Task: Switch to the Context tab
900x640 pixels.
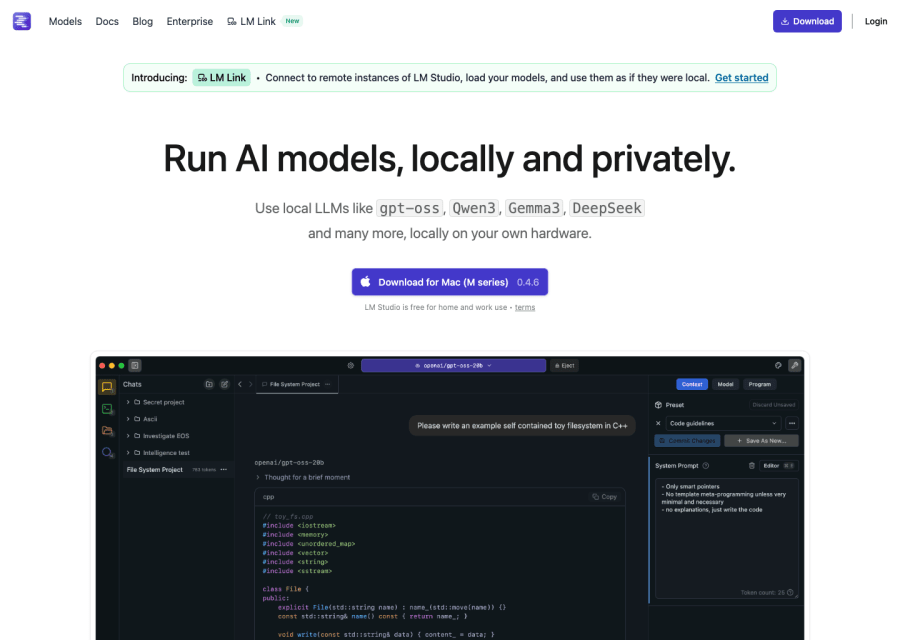Action: pos(692,384)
